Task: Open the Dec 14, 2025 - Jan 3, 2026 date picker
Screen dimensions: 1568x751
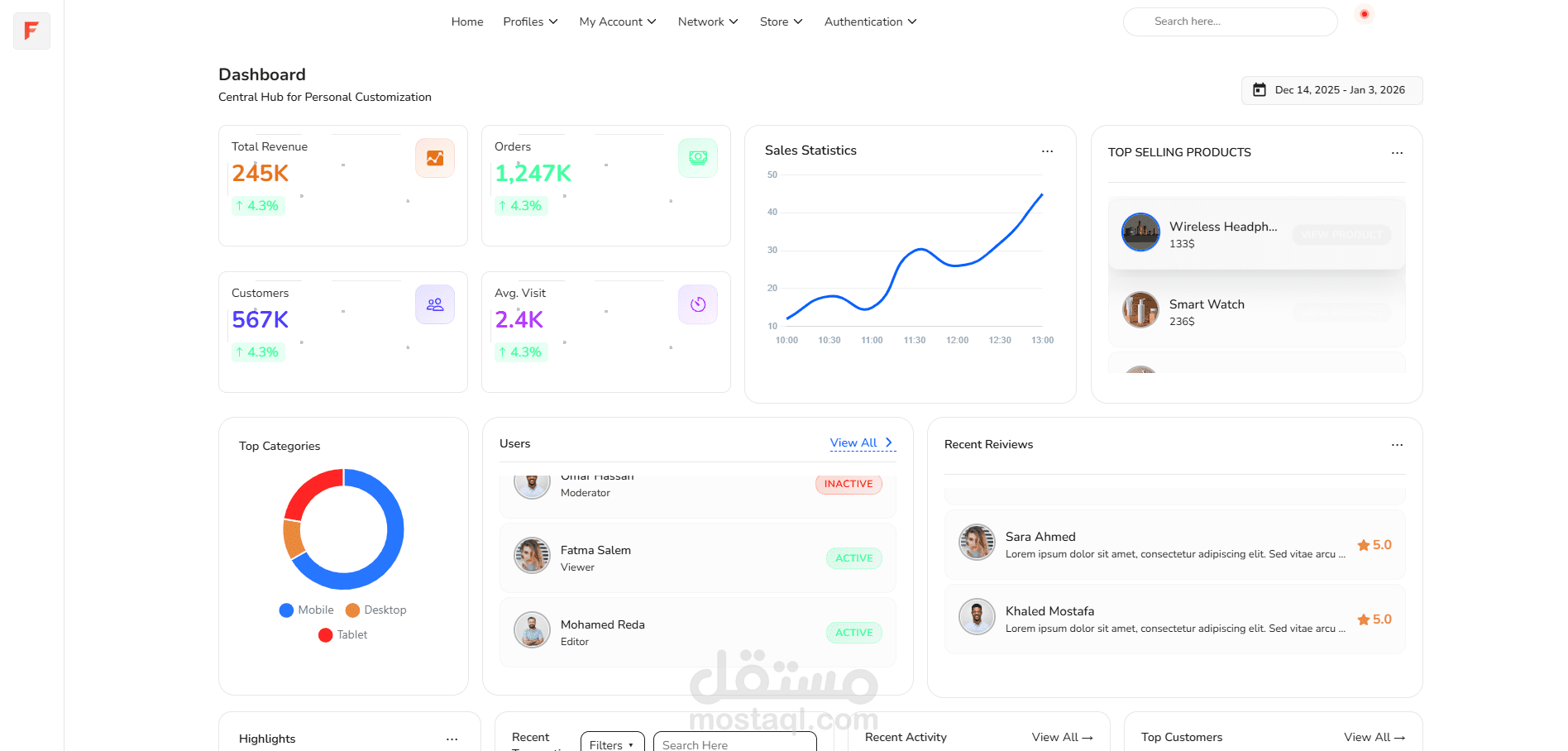Action: point(1331,90)
